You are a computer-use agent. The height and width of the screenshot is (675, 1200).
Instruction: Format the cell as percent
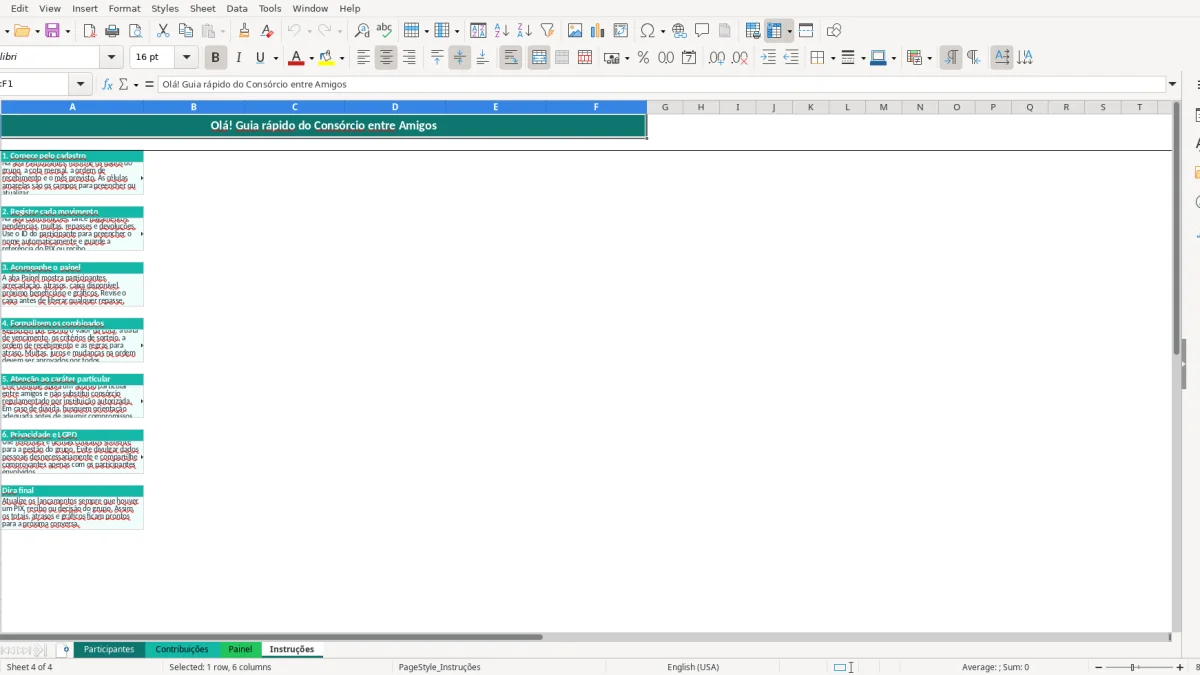(x=643, y=58)
